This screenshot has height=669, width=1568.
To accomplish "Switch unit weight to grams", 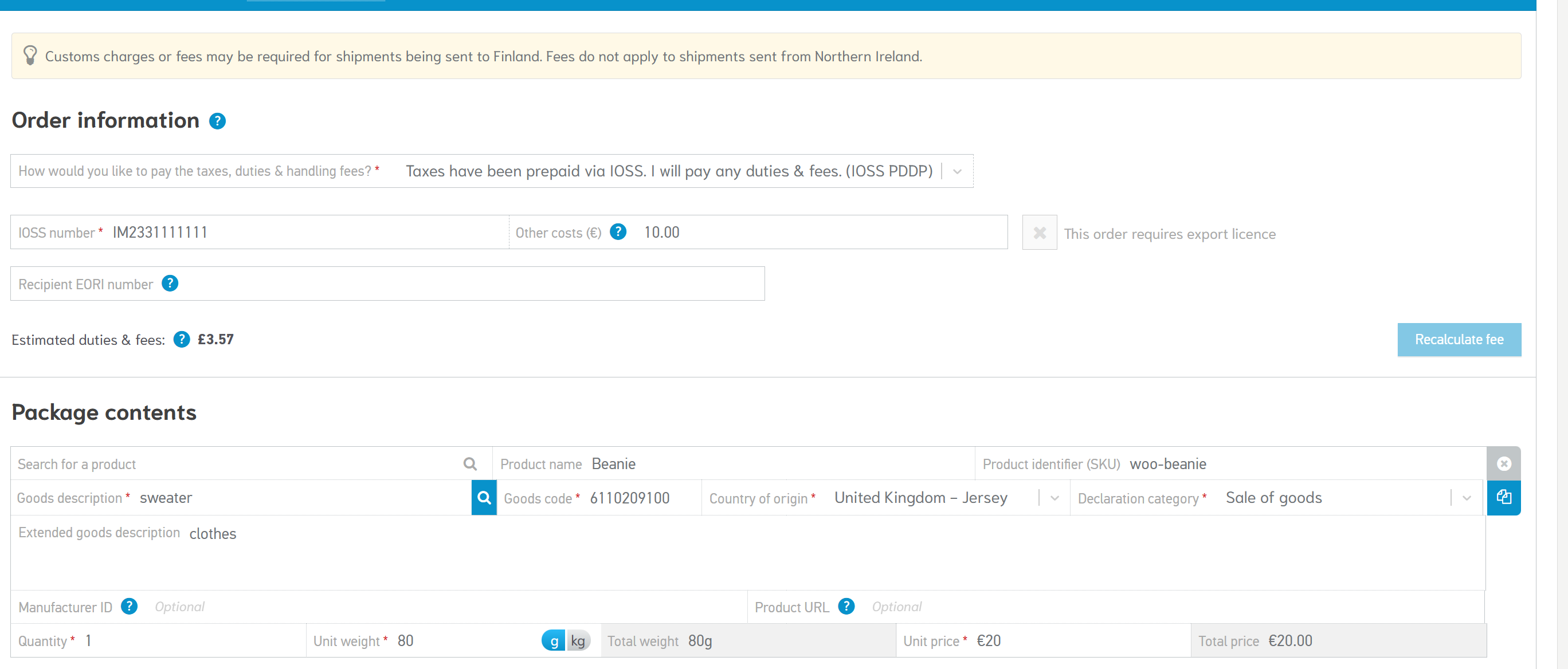I will click(x=554, y=641).
